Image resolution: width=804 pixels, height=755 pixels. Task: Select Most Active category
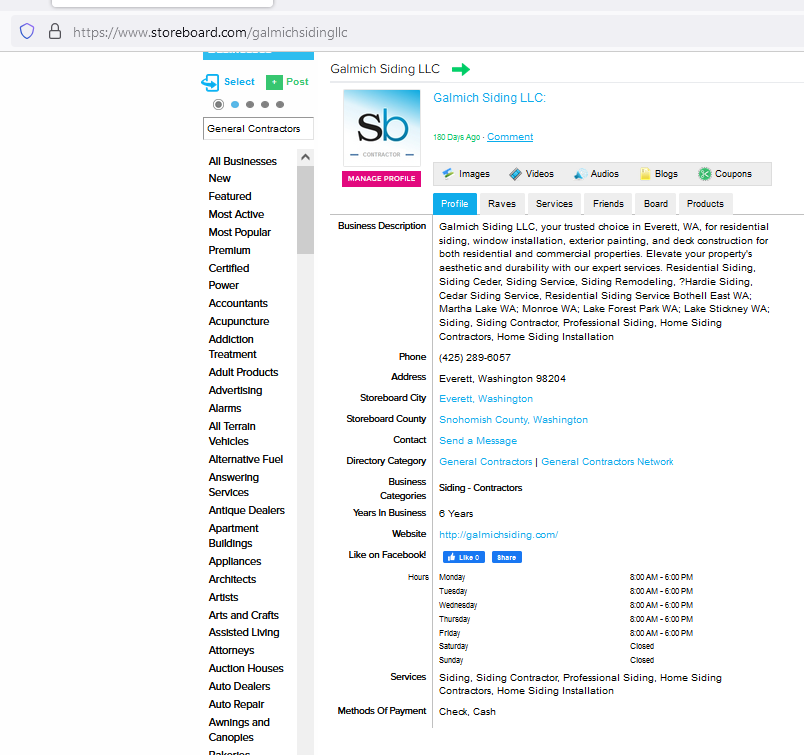pyautogui.click(x=236, y=214)
